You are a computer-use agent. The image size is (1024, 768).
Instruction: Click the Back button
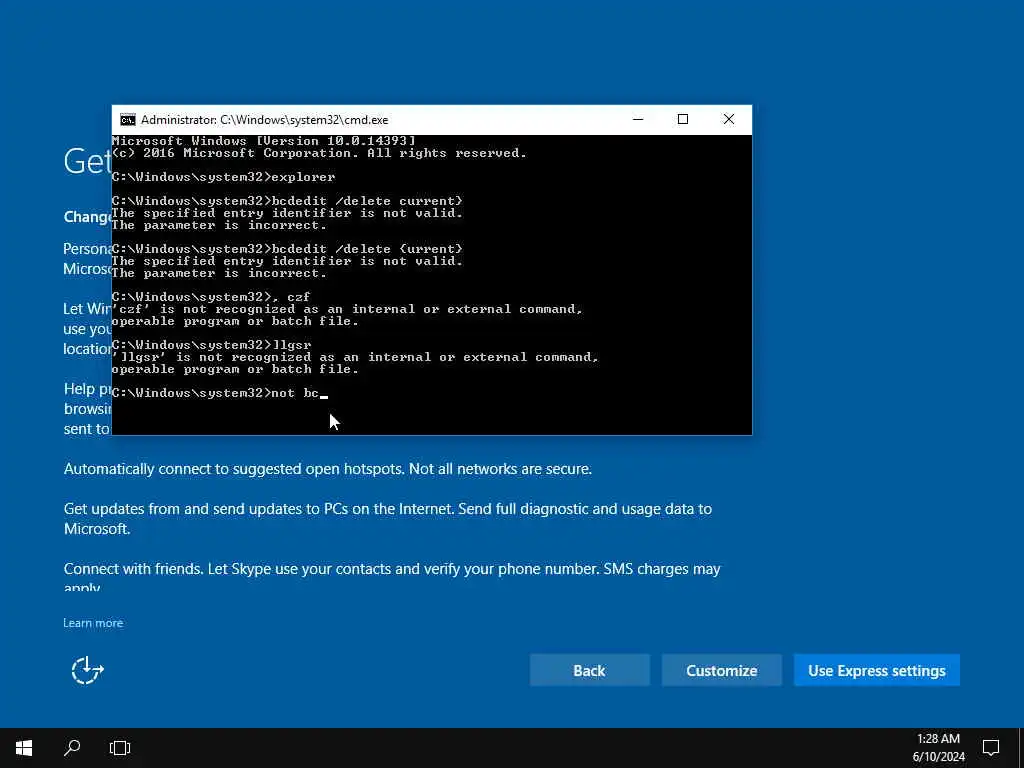[x=590, y=671]
